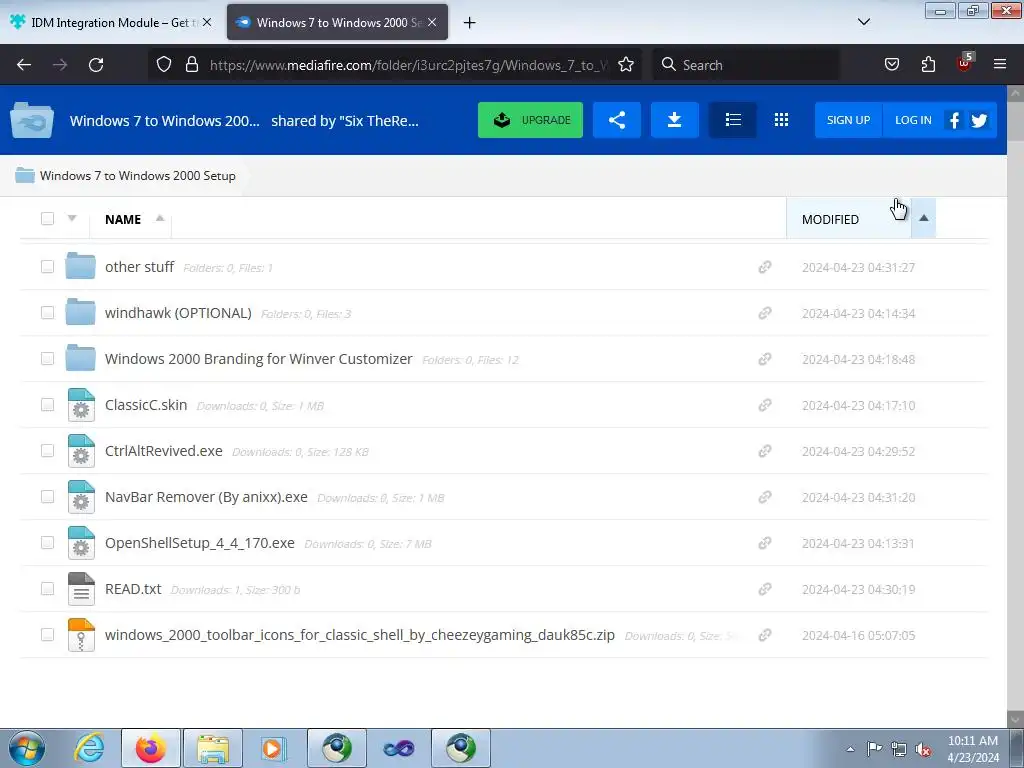Open Windows 2000 Branding for Winver Customizer
Image resolution: width=1024 pixels, height=768 pixels.
tap(259, 359)
